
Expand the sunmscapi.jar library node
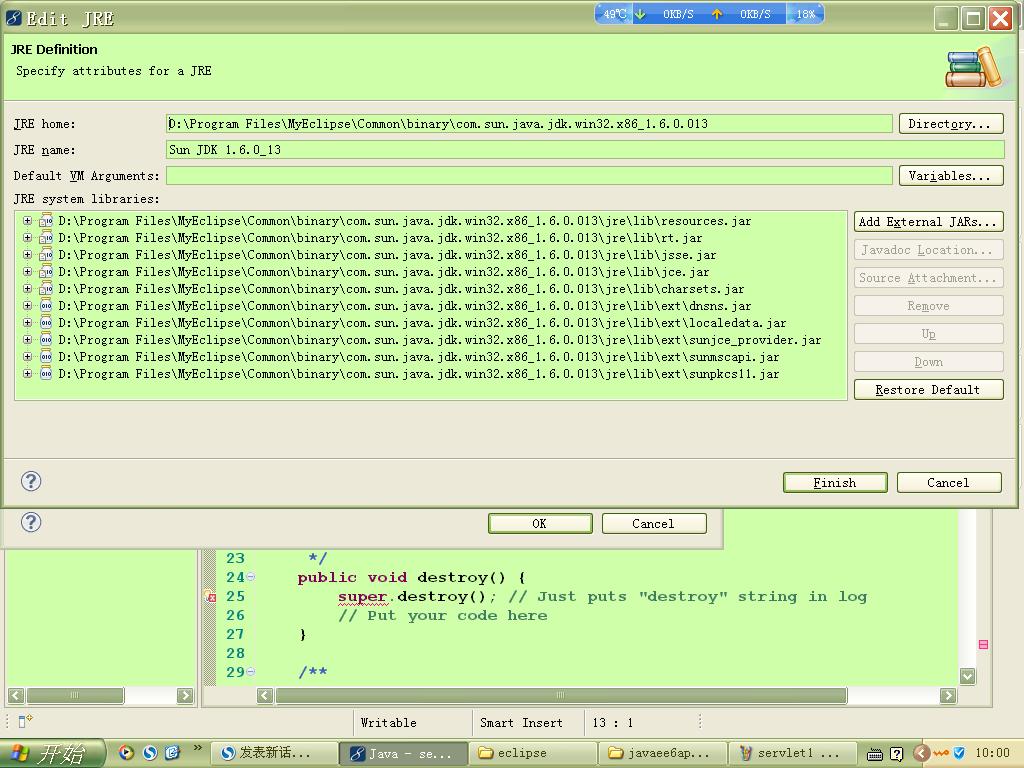(x=27, y=357)
